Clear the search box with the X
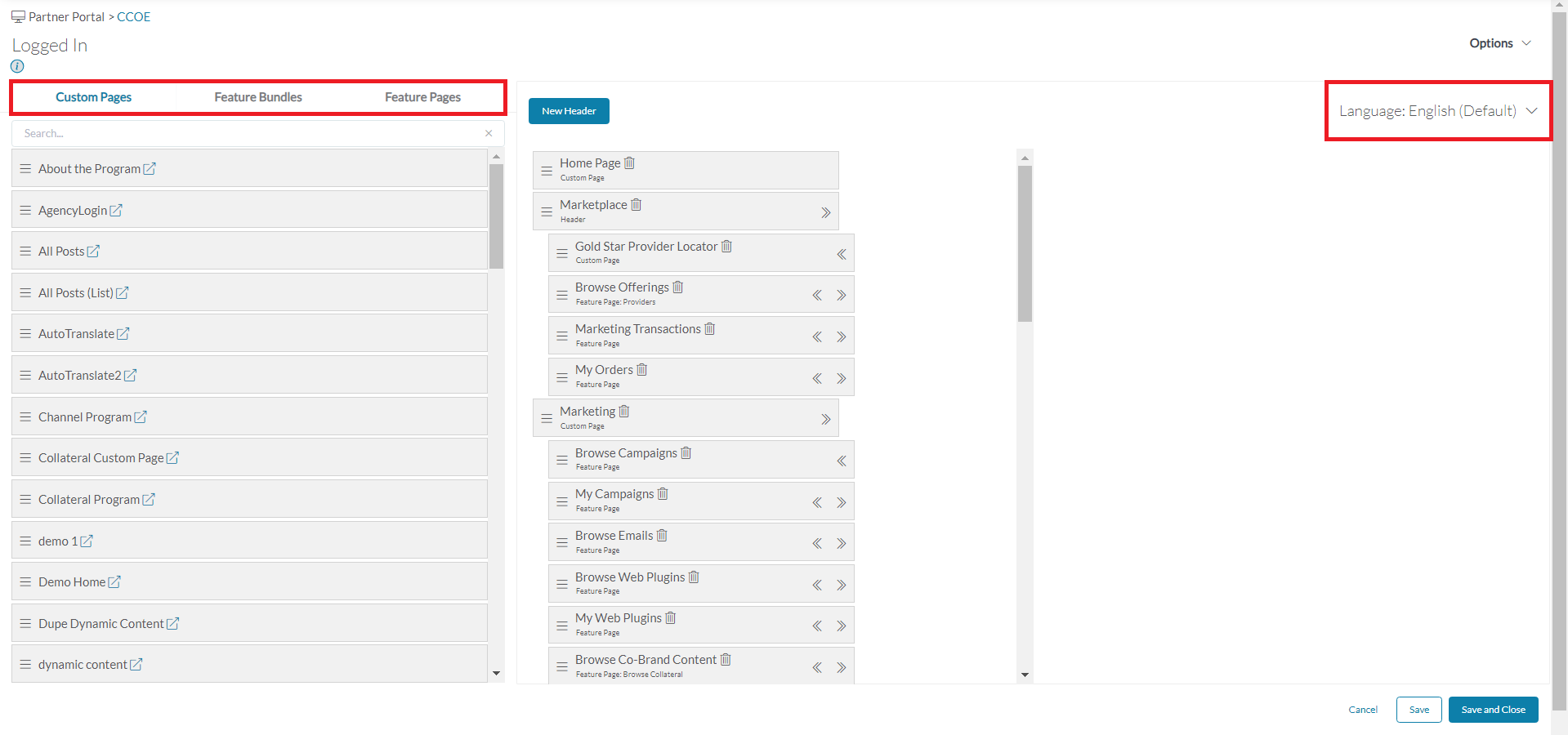Screen dimensions: 1568x735 point(488,133)
